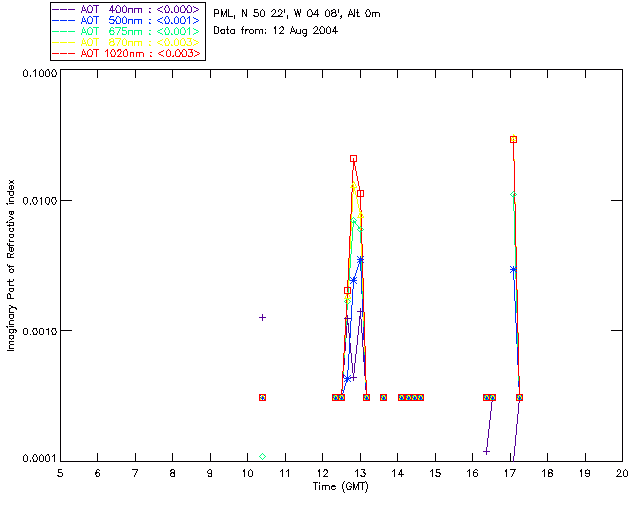The width and height of the screenshot is (640, 512).
Task: Click the baseline square marker near 13.6 GMT
Action: pos(383,397)
